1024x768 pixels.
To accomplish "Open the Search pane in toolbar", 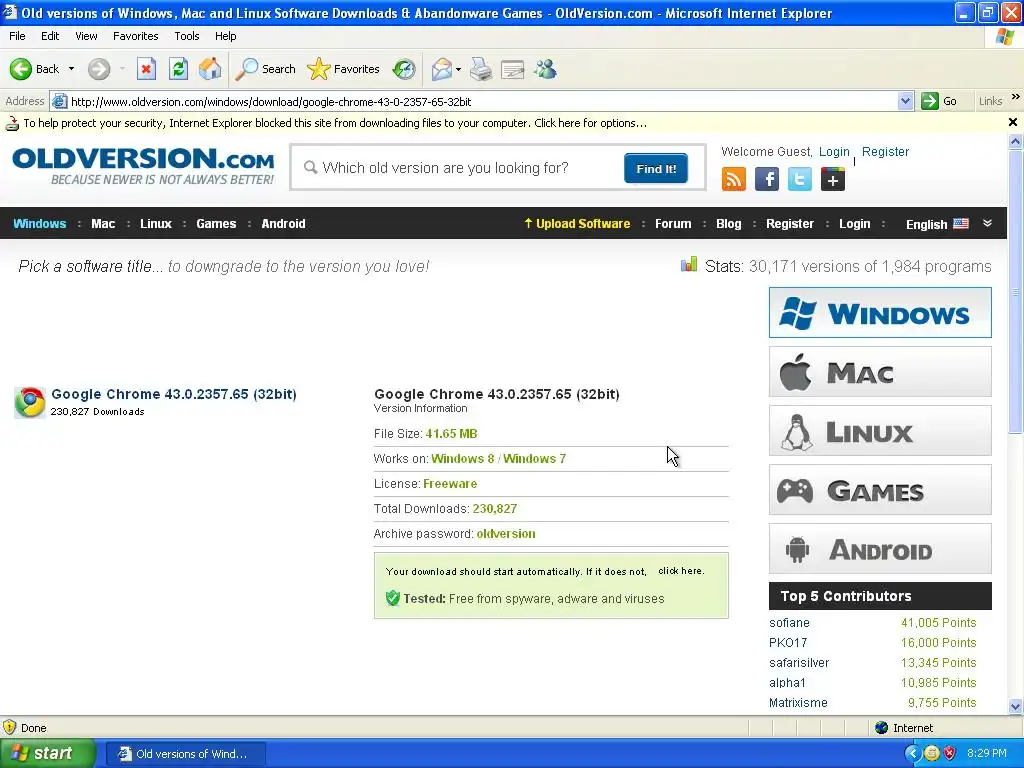I will coord(265,69).
